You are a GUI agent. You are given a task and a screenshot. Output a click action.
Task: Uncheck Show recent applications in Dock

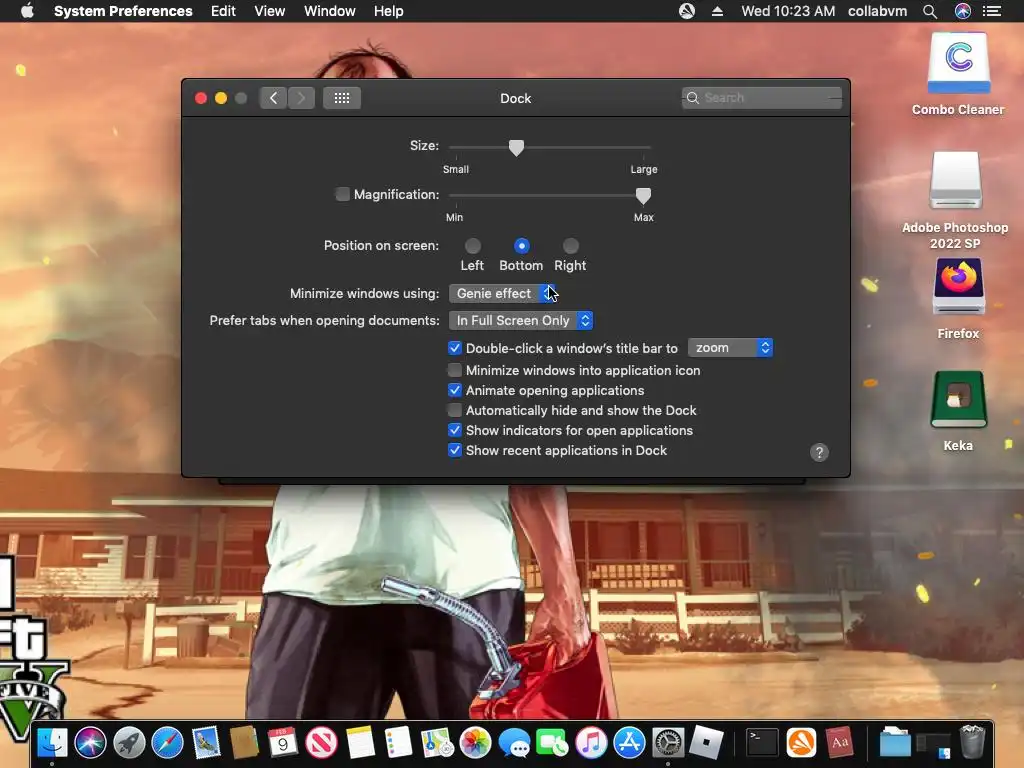(x=455, y=450)
